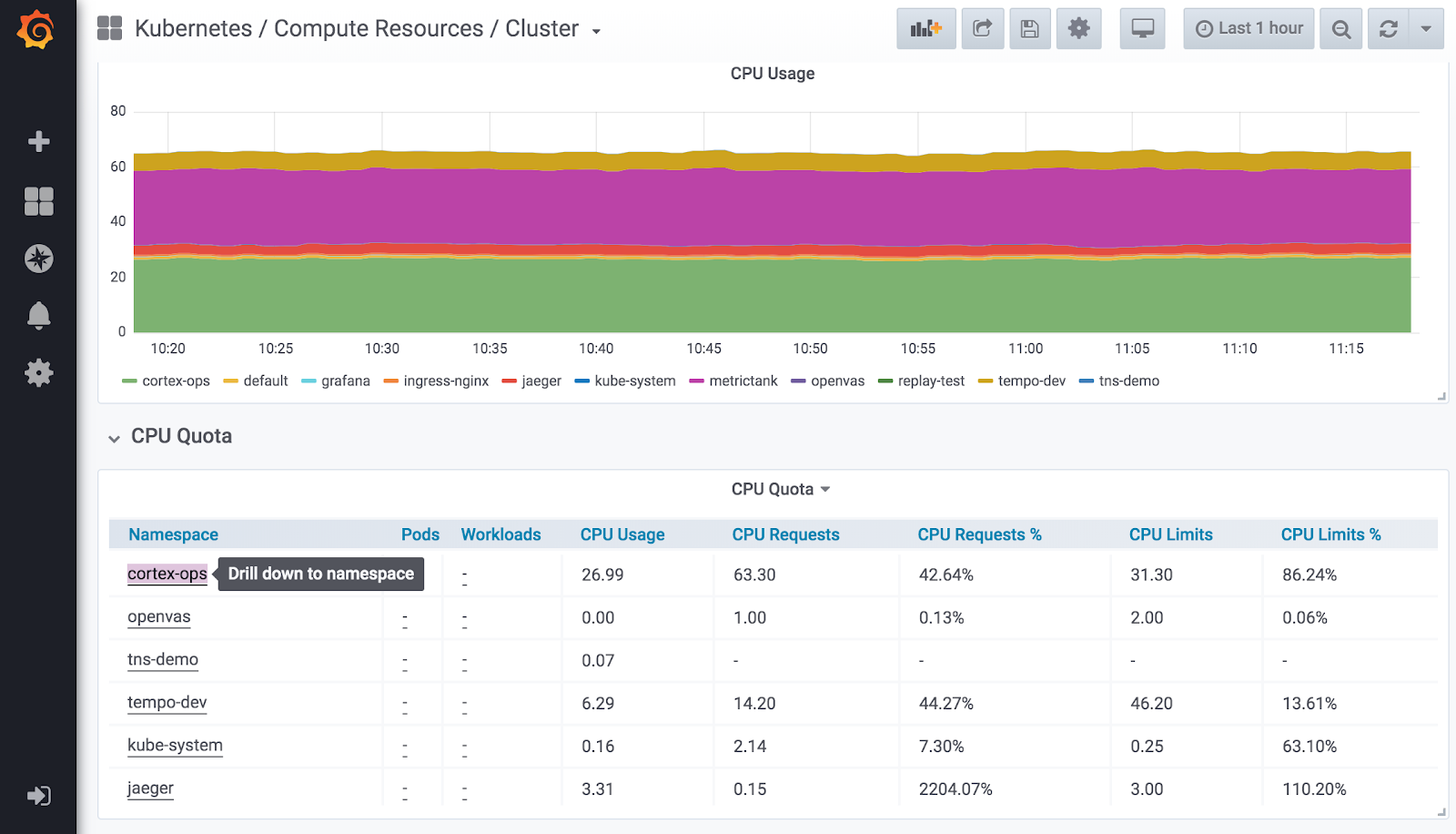Open dashboard settings gear in top toolbar
This screenshot has width=1456, height=834.
point(1078,28)
